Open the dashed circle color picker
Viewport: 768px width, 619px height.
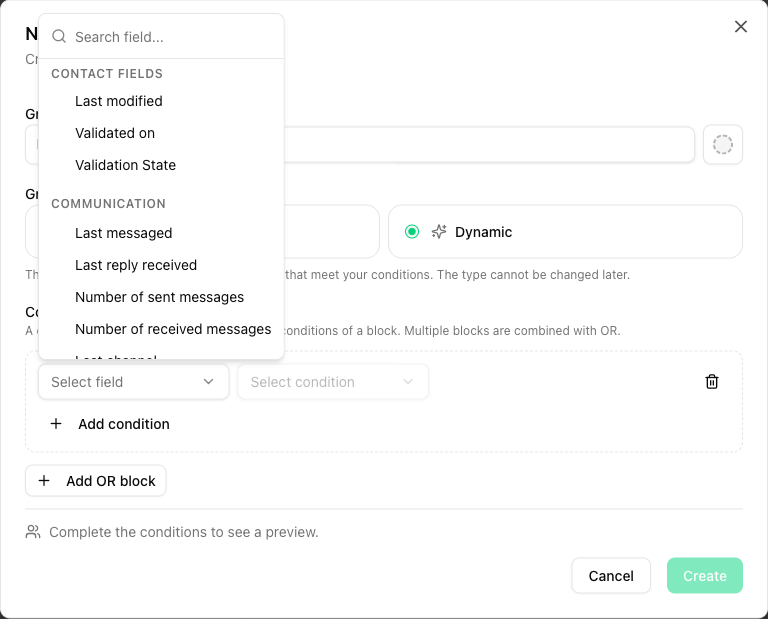point(722,144)
